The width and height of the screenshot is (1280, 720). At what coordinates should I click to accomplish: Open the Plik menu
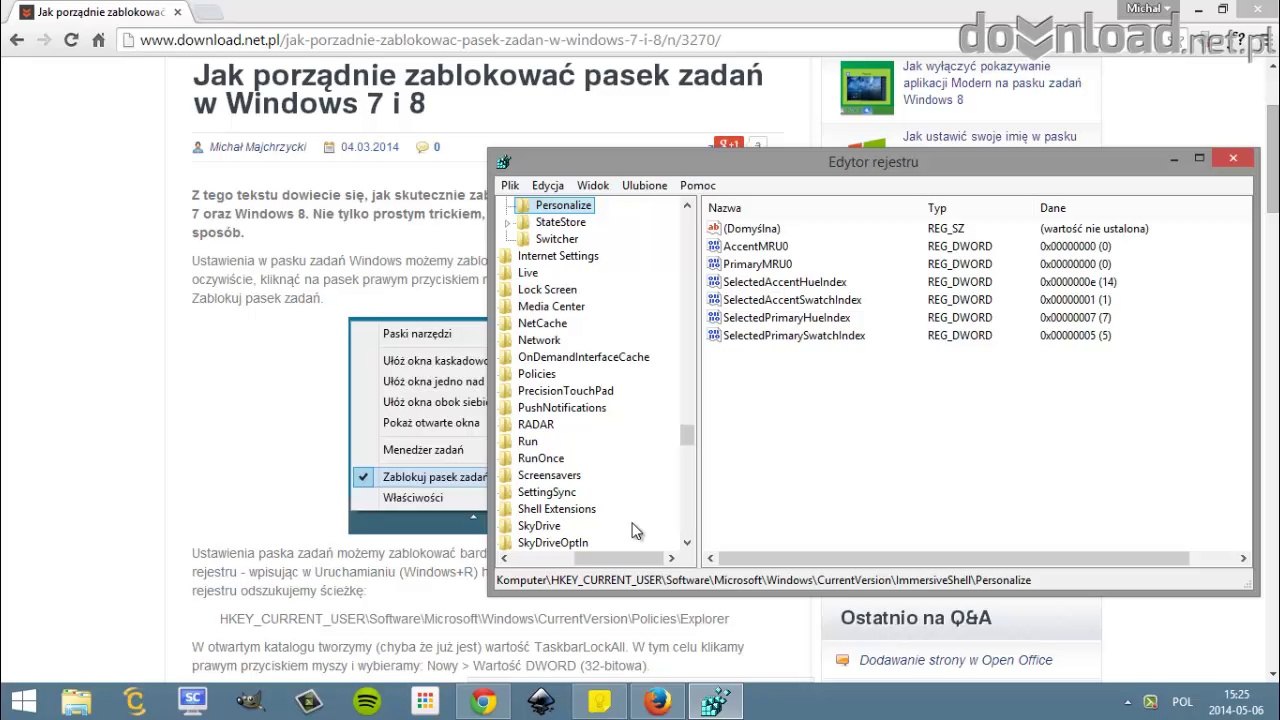tap(510, 185)
